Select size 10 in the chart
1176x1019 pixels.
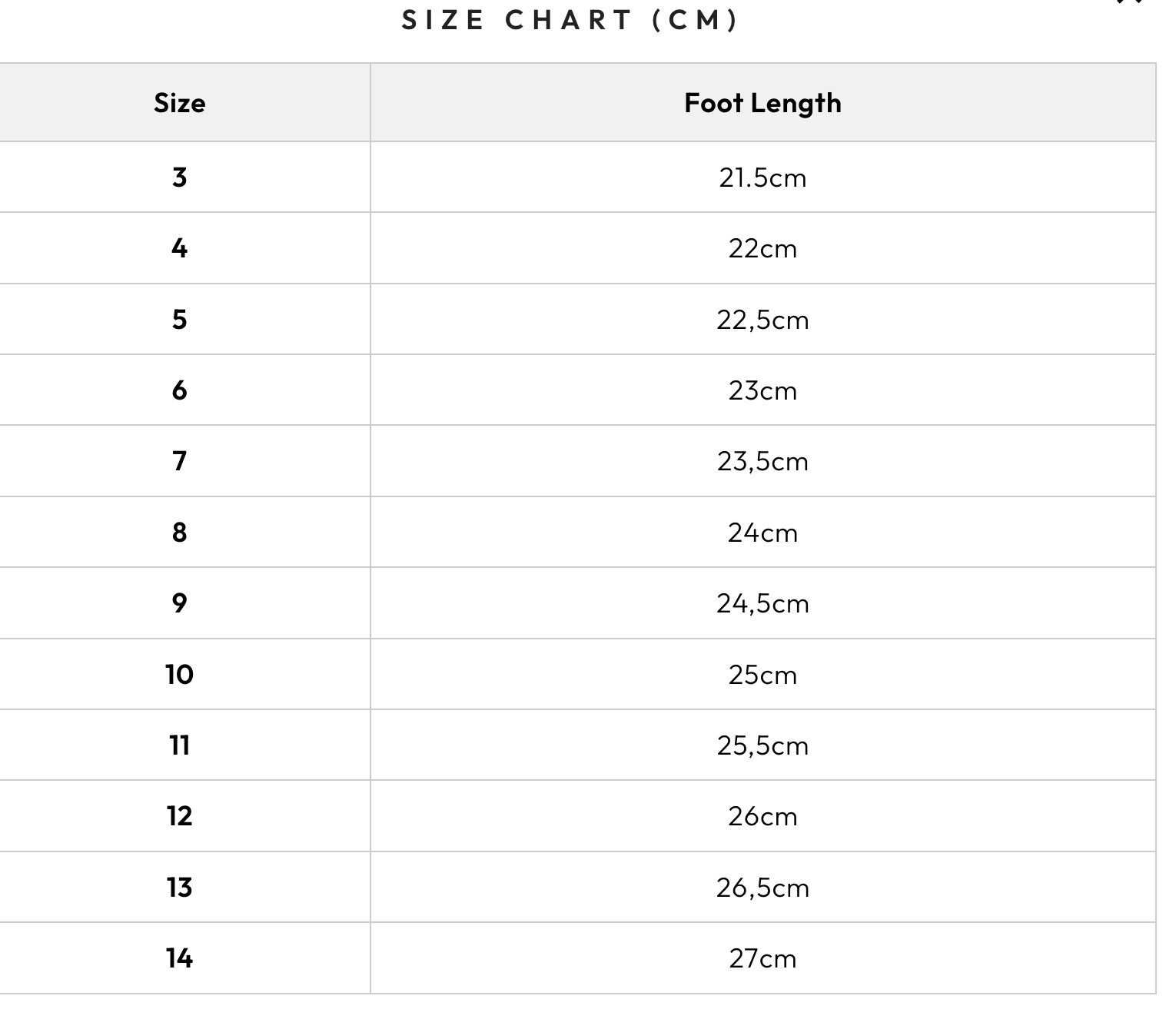pyautogui.click(x=179, y=675)
